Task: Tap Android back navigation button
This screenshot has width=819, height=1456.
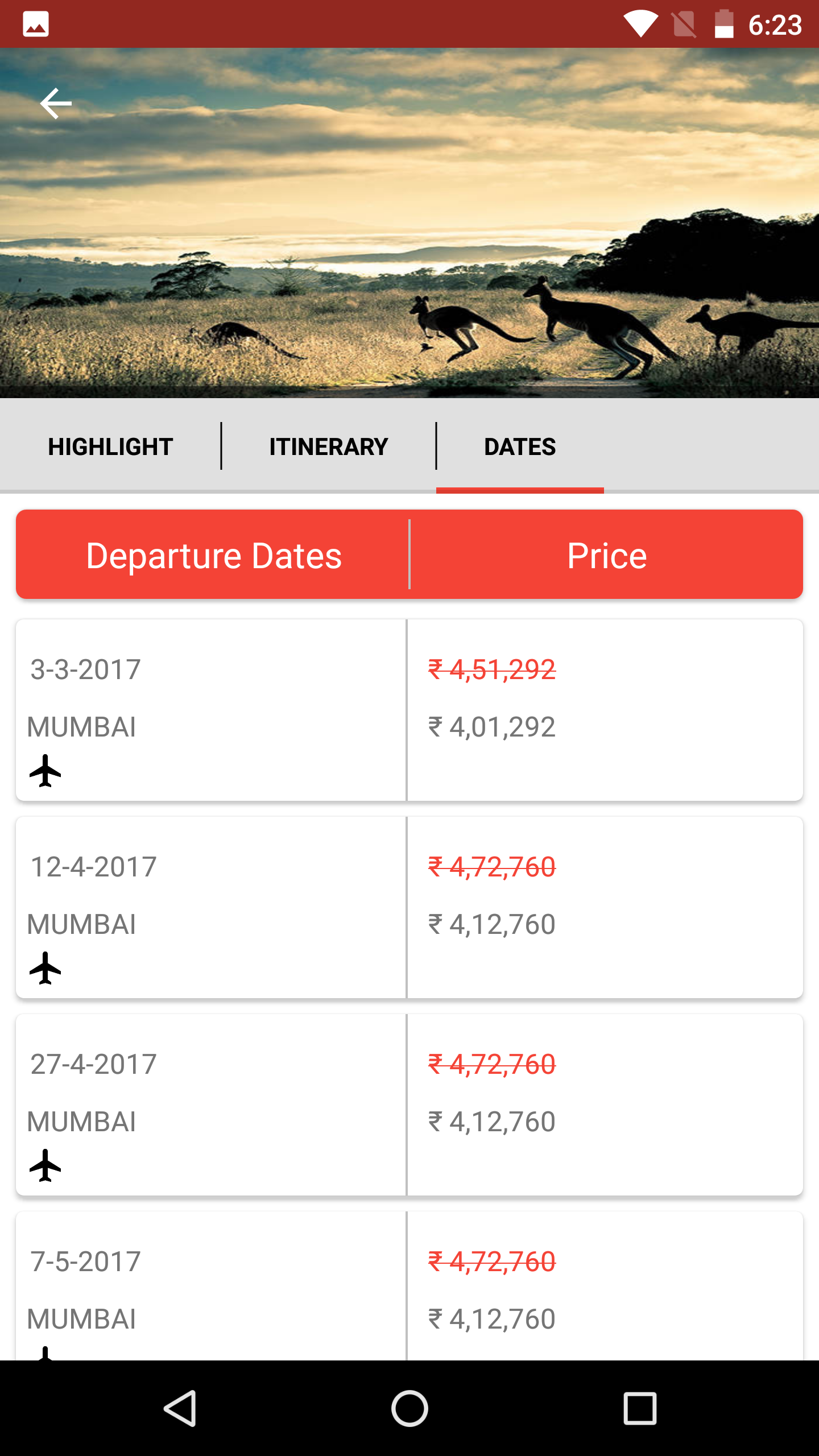Action: tap(180, 1408)
